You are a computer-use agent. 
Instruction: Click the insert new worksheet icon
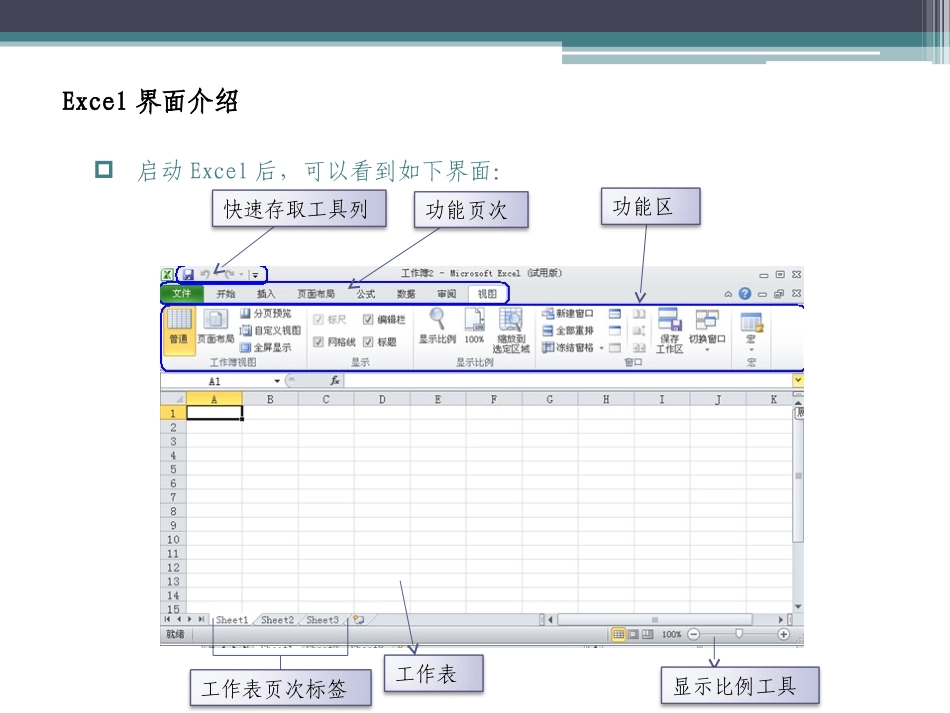(359, 620)
